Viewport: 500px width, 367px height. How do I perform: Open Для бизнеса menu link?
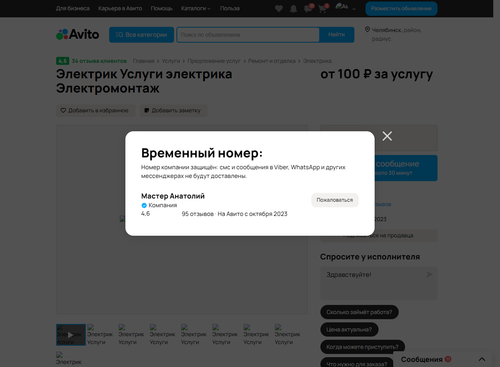coord(73,8)
